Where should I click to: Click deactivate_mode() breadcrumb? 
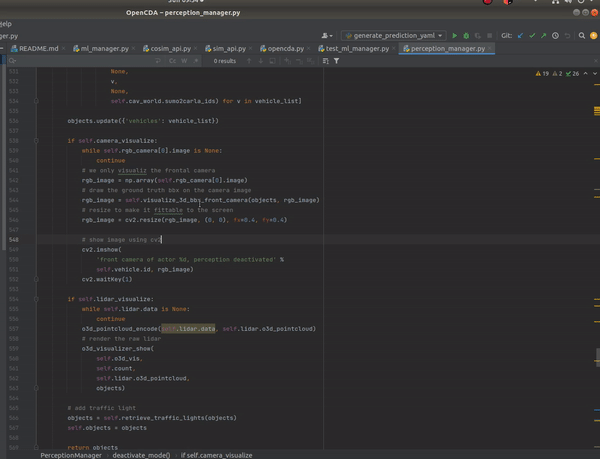tap(140, 454)
